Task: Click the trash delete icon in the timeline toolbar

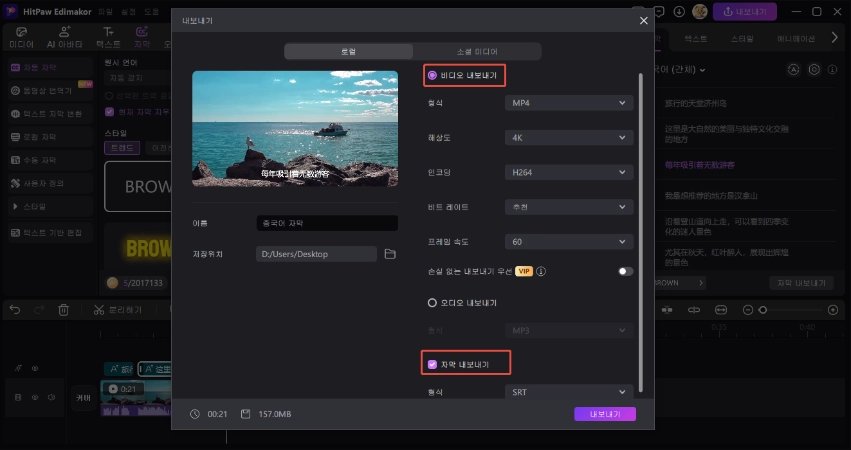Action: [x=63, y=310]
